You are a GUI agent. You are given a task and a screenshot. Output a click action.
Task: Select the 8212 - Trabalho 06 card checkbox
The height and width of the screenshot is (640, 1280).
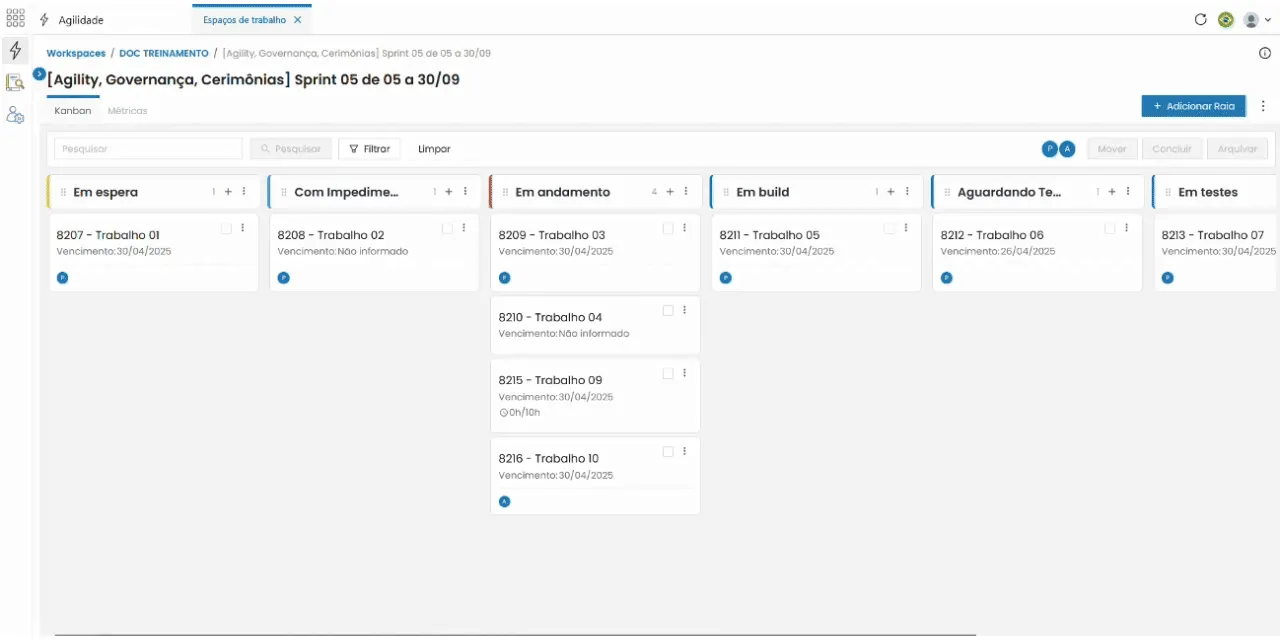tap(1110, 229)
